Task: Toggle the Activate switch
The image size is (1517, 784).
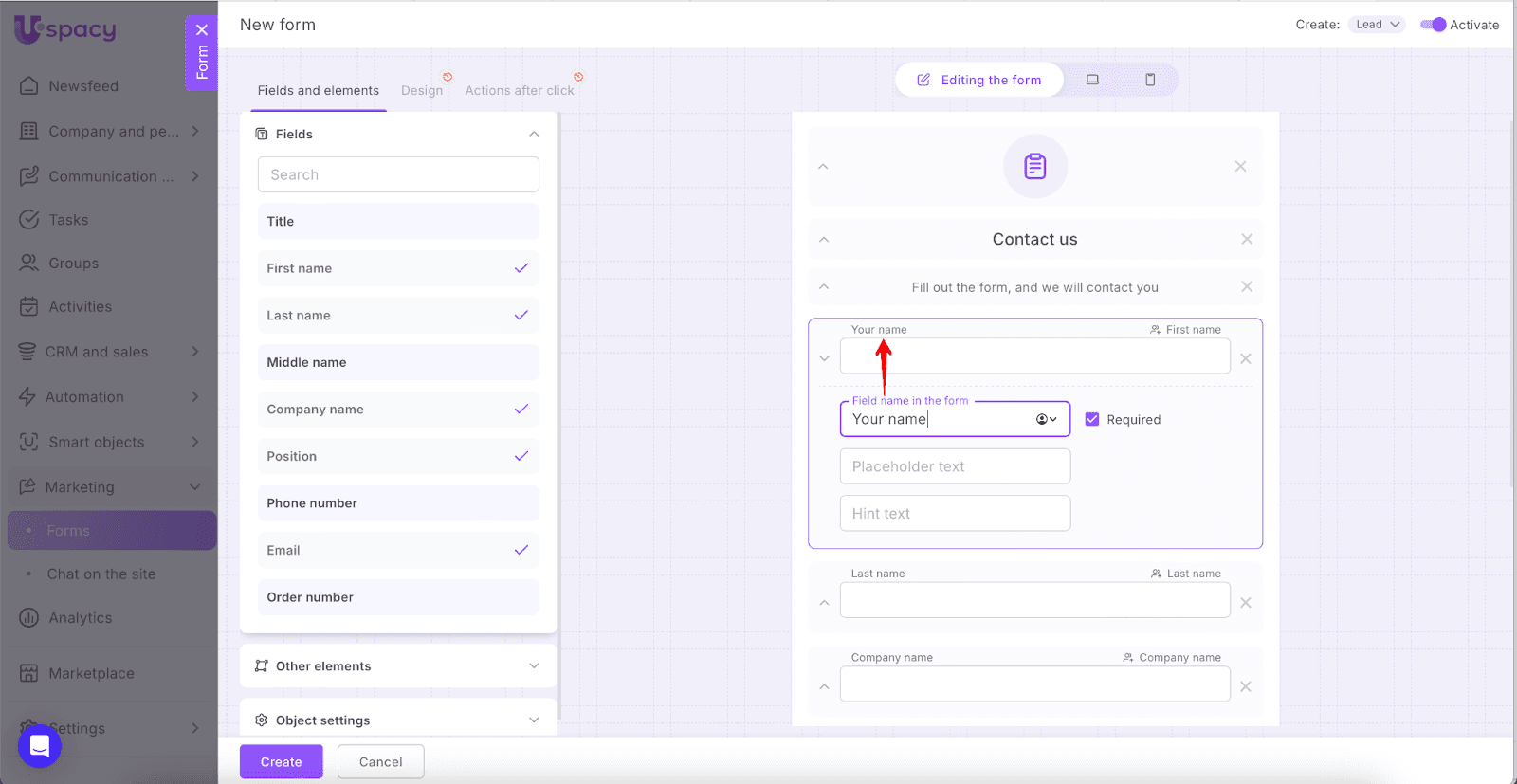Action: point(1433,25)
